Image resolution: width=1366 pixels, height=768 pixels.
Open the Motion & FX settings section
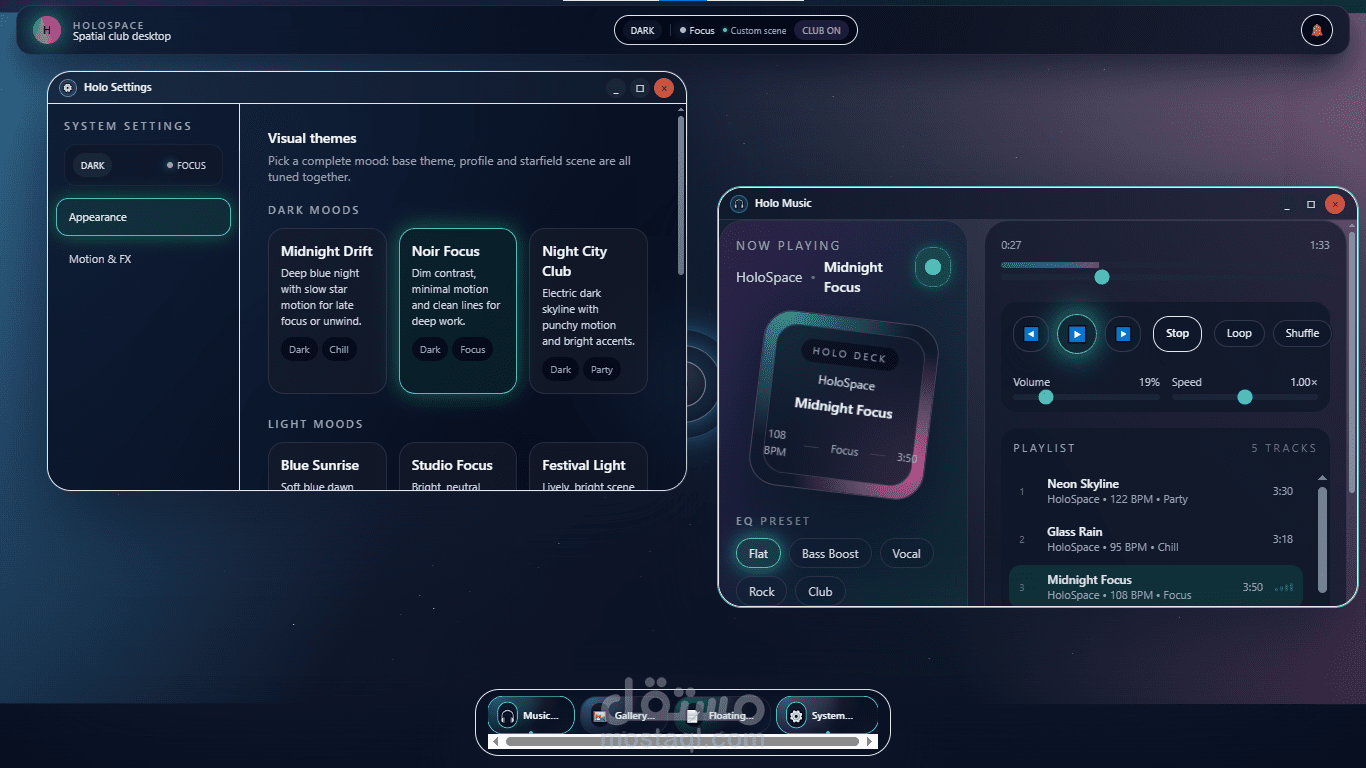[x=143, y=259]
